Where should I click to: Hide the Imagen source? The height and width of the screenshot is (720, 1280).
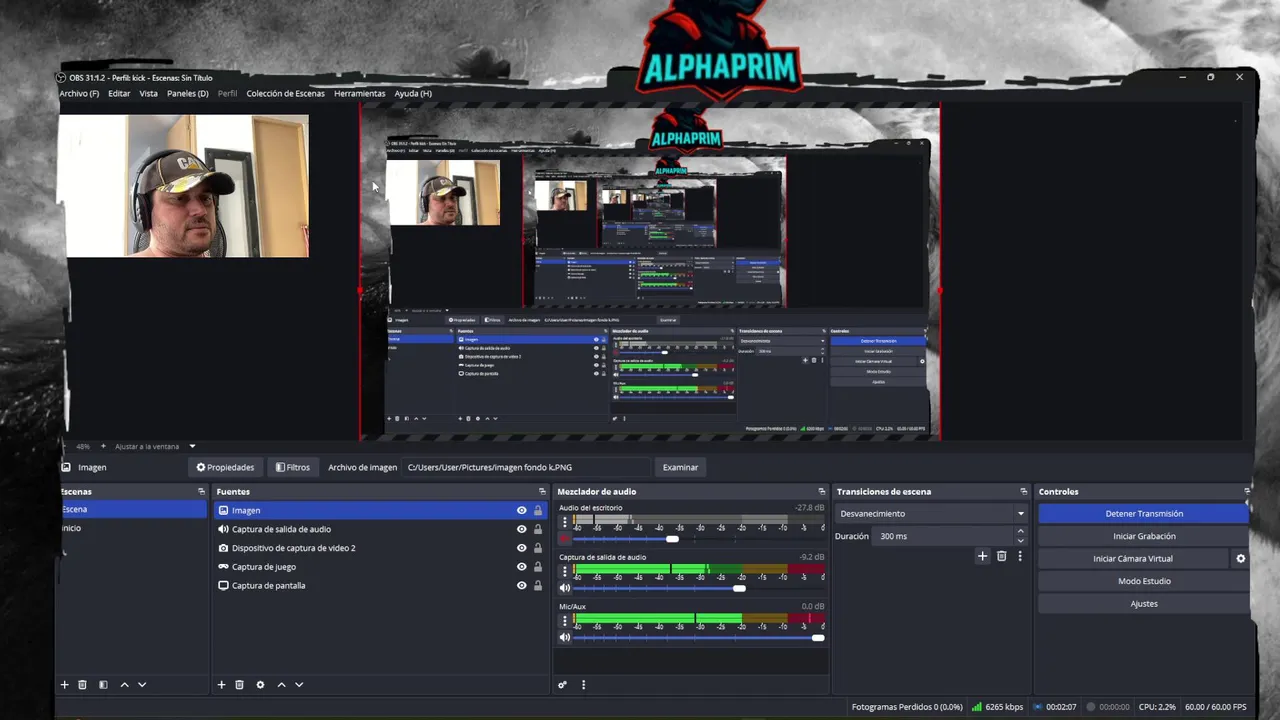pyautogui.click(x=521, y=510)
